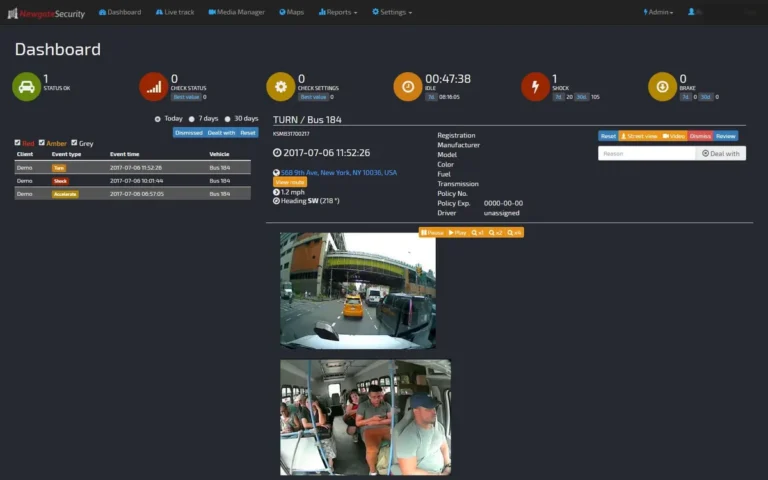The image size is (768, 480).
Task: Click the 7d tag under Idle
Action: coord(431,97)
